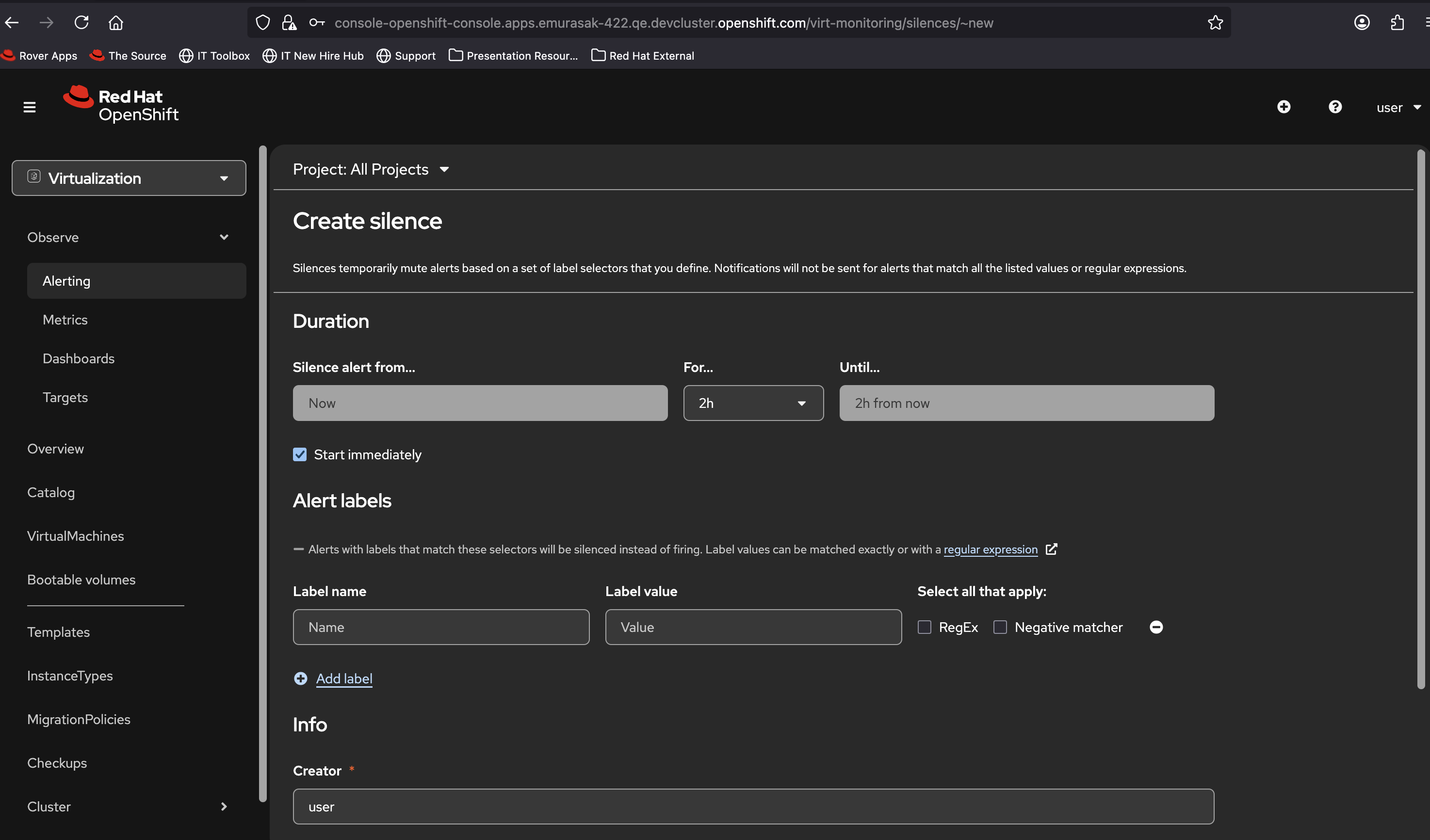
Task: Select Metrics in the Observe menu
Action: coord(65,319)
